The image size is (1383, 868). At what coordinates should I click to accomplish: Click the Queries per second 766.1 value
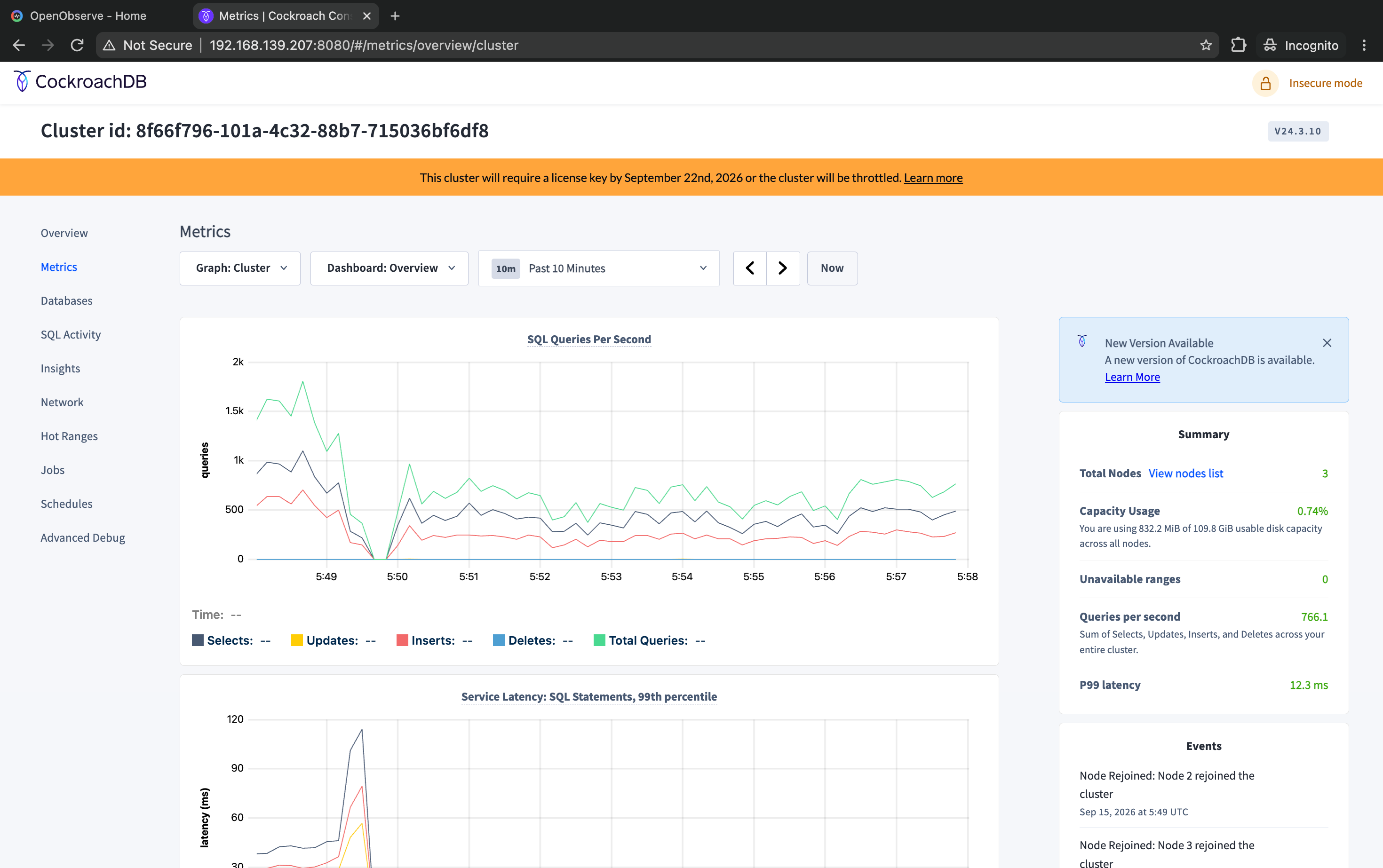click(1314, 617)
